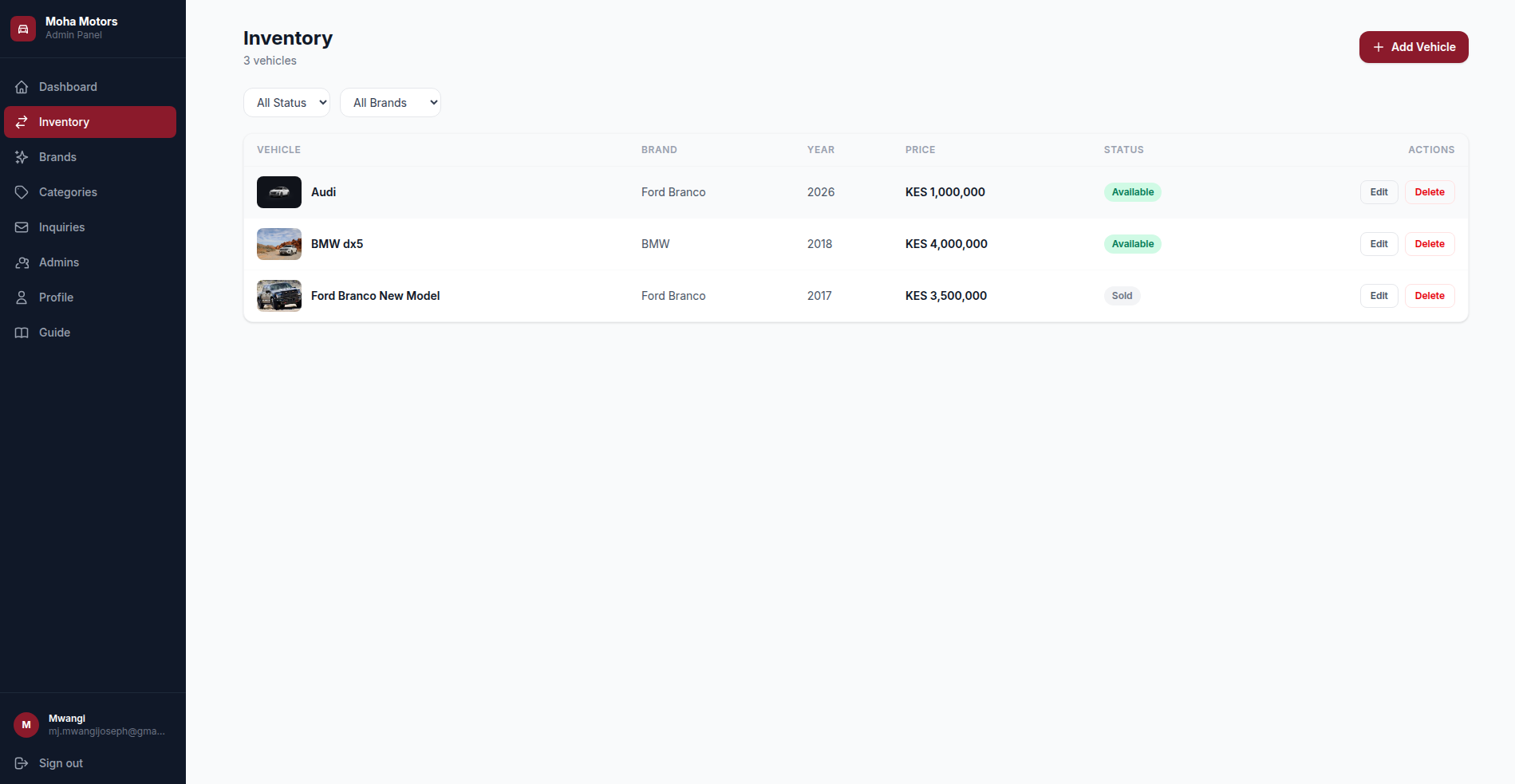
Task: Click the Inventory arrows icon in sidebar
Action: click(22, 122)
